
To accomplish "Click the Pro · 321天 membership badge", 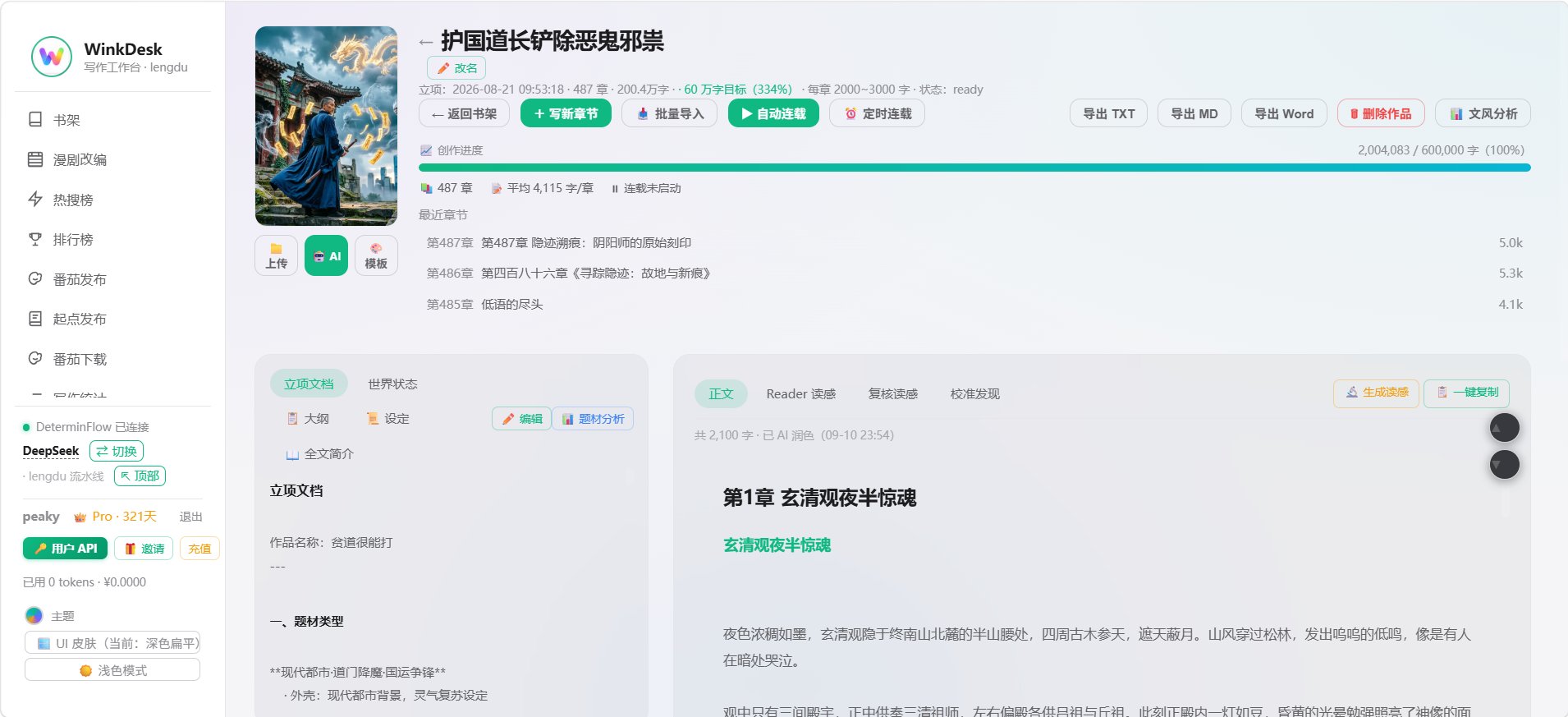I will point(115,517).
